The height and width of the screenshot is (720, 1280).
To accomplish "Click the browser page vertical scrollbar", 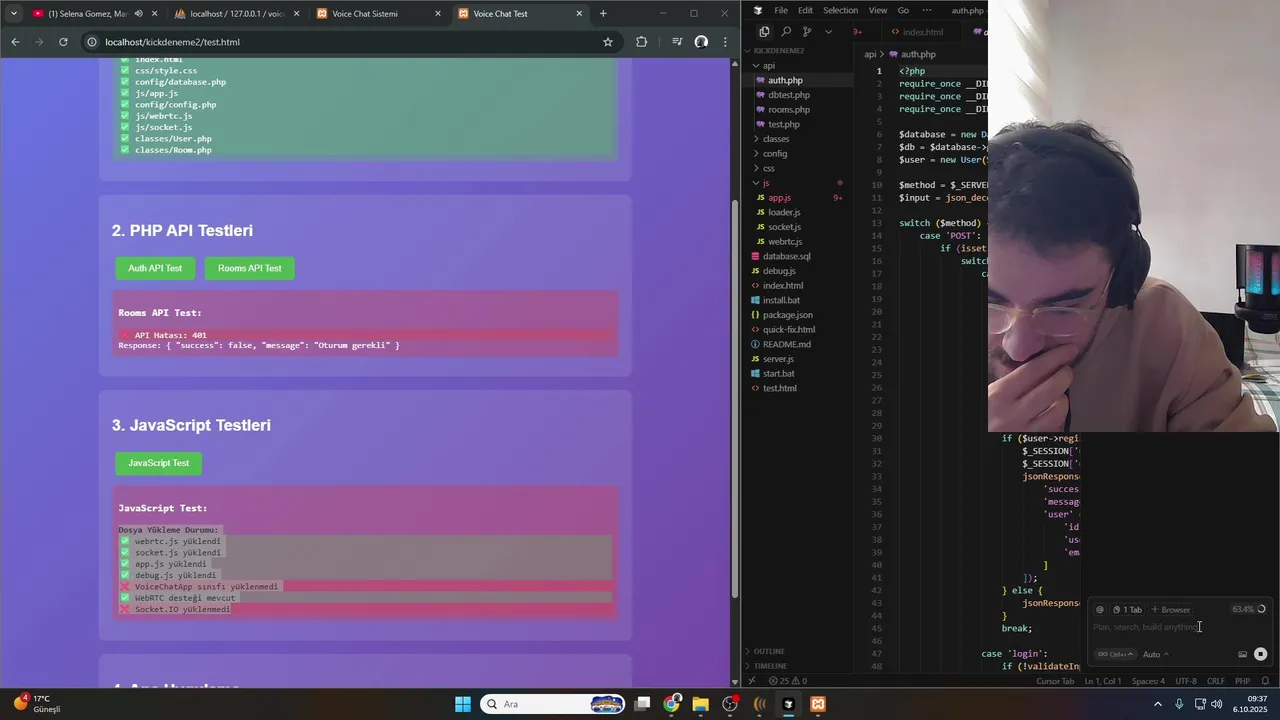I will [x=735, y=400].
